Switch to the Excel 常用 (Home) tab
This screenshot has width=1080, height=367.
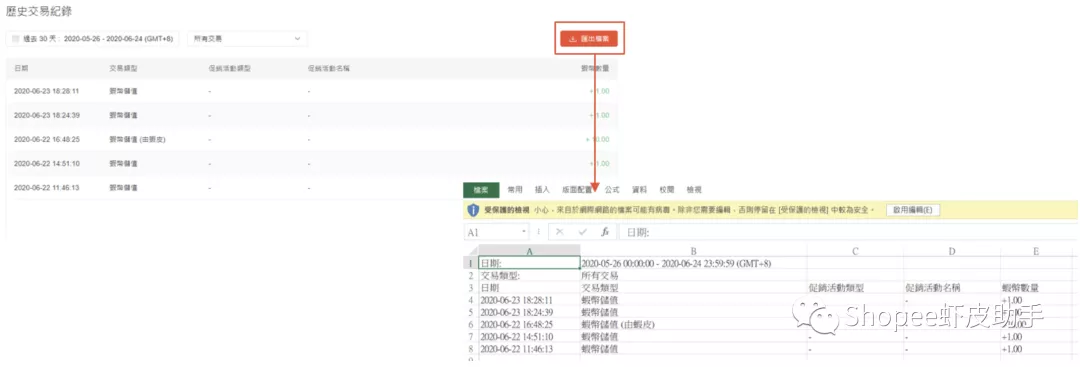point(515,190)
